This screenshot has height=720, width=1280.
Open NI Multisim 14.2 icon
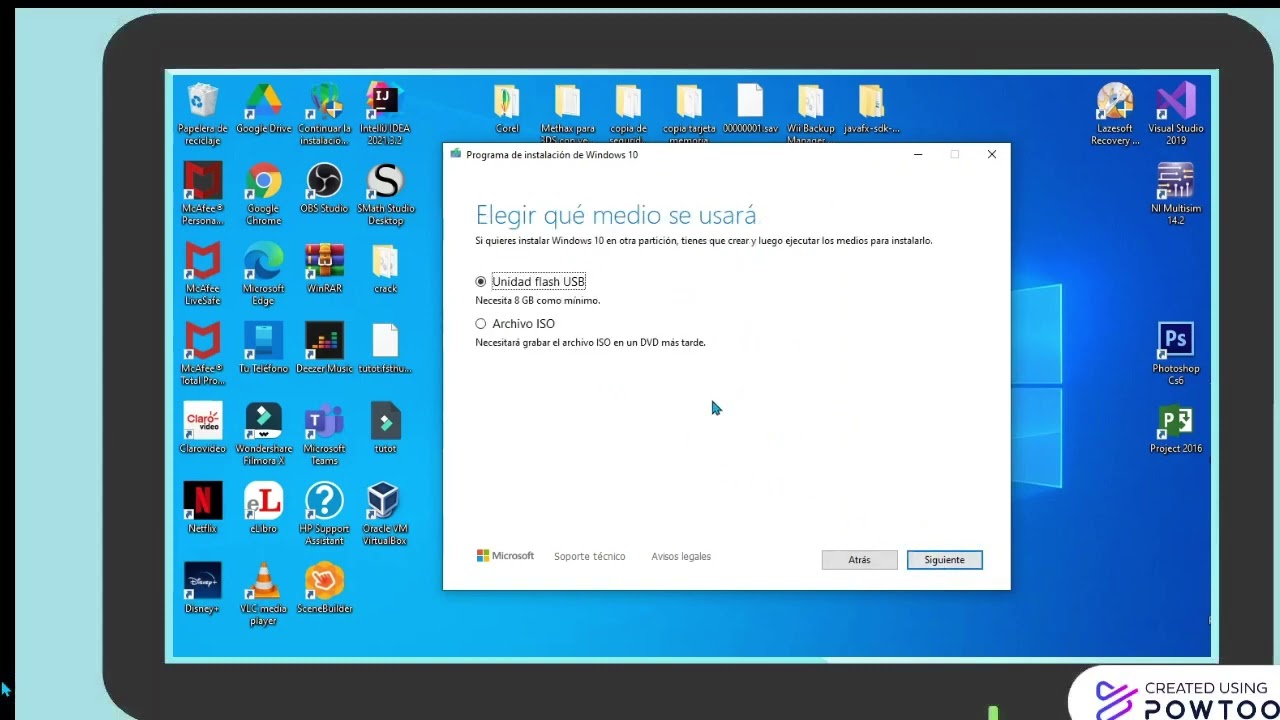[x=1176, y=181]
